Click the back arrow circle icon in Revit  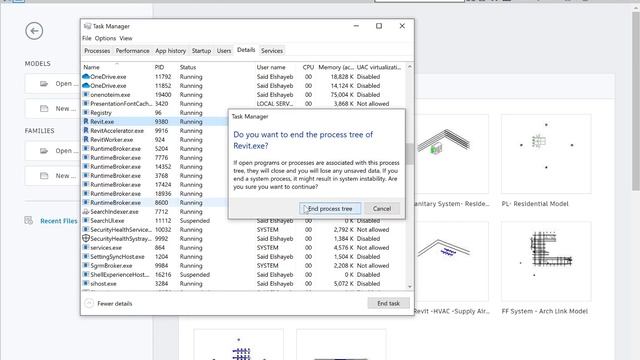coord(34,31)
